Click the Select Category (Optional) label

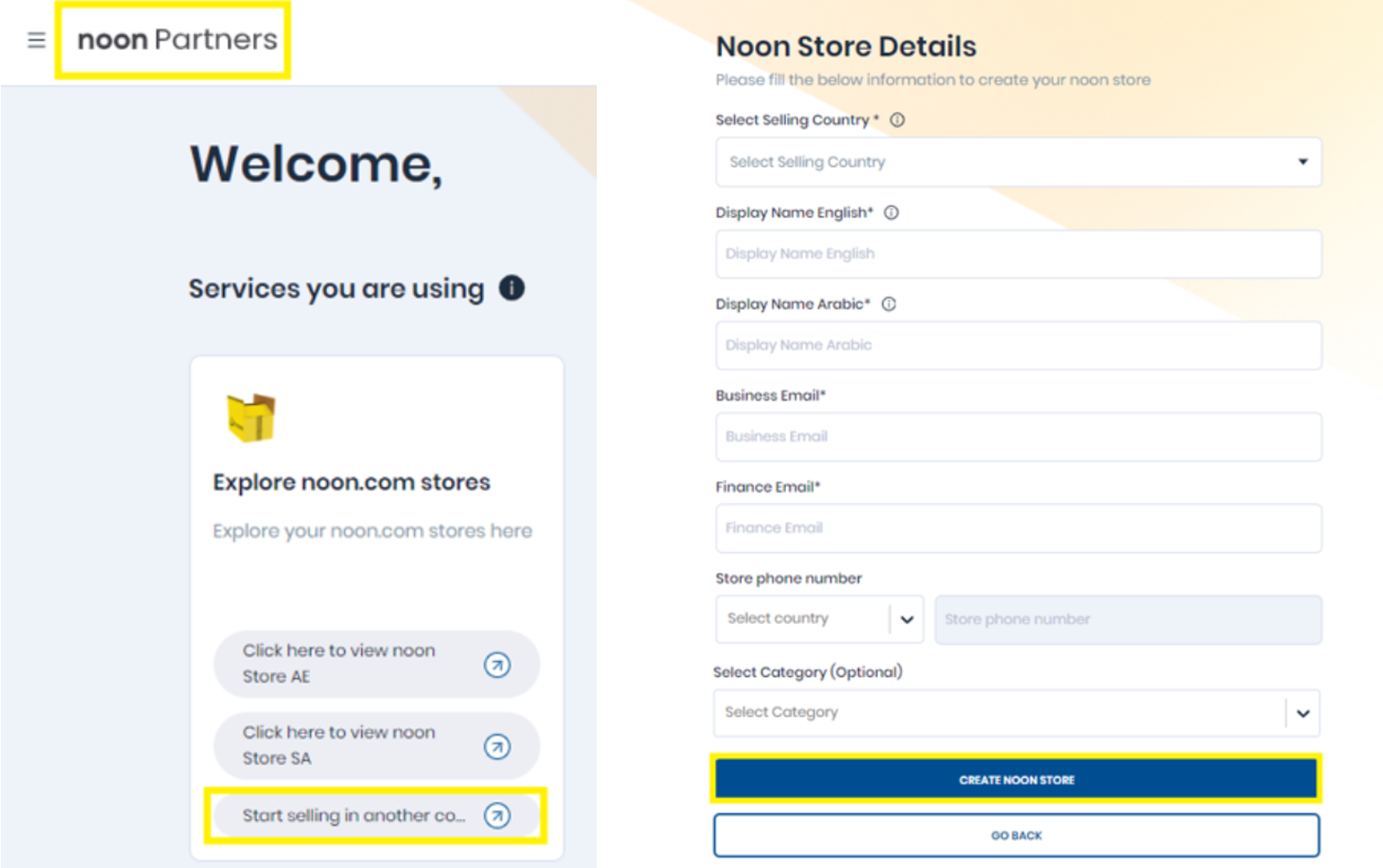pyautogui.click(x=808, y=672)
